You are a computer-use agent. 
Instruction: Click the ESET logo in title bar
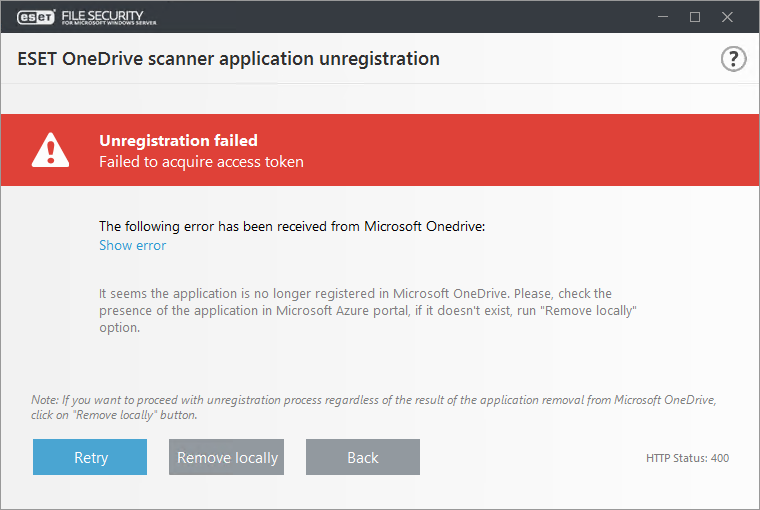35,17
